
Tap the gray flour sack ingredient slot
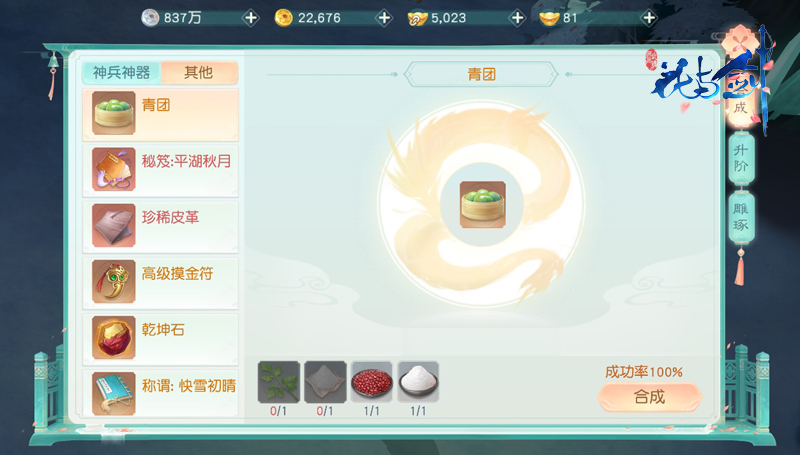325,382
